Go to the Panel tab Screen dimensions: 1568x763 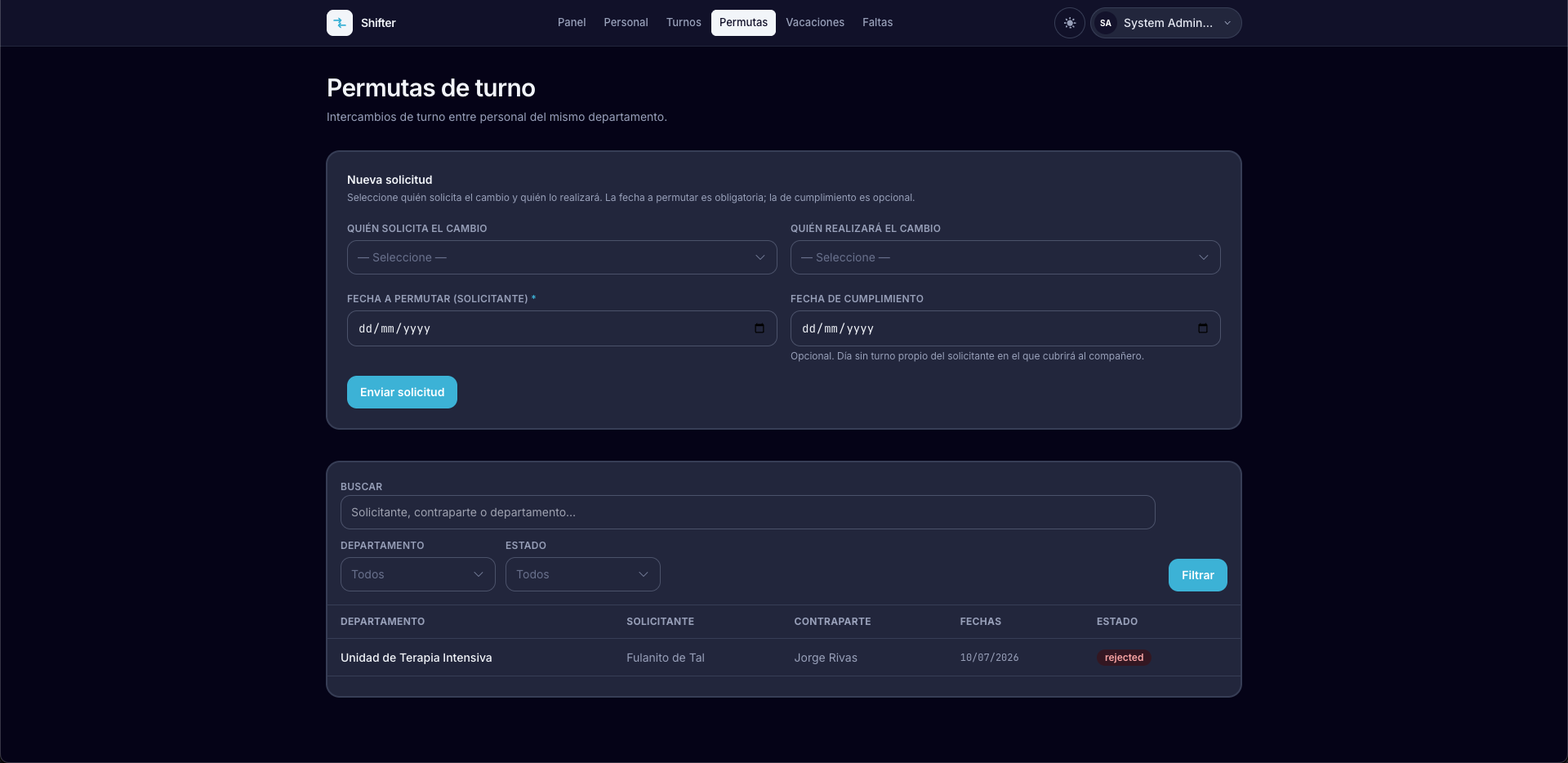click(x=572, y=23)
